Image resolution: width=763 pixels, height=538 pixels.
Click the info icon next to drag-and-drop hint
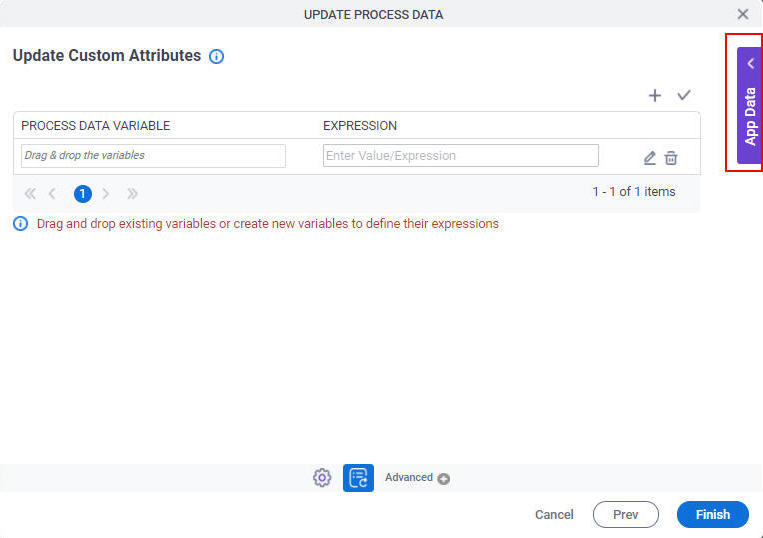tap(20, 224)
